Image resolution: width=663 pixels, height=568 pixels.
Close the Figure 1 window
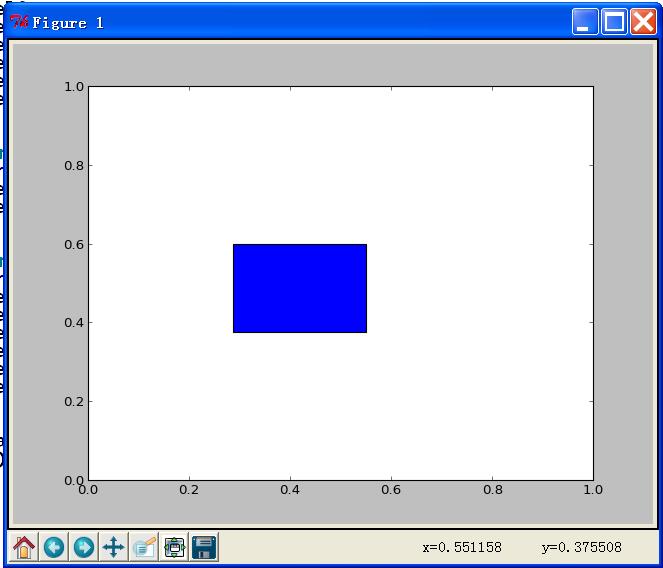point(643,21)
